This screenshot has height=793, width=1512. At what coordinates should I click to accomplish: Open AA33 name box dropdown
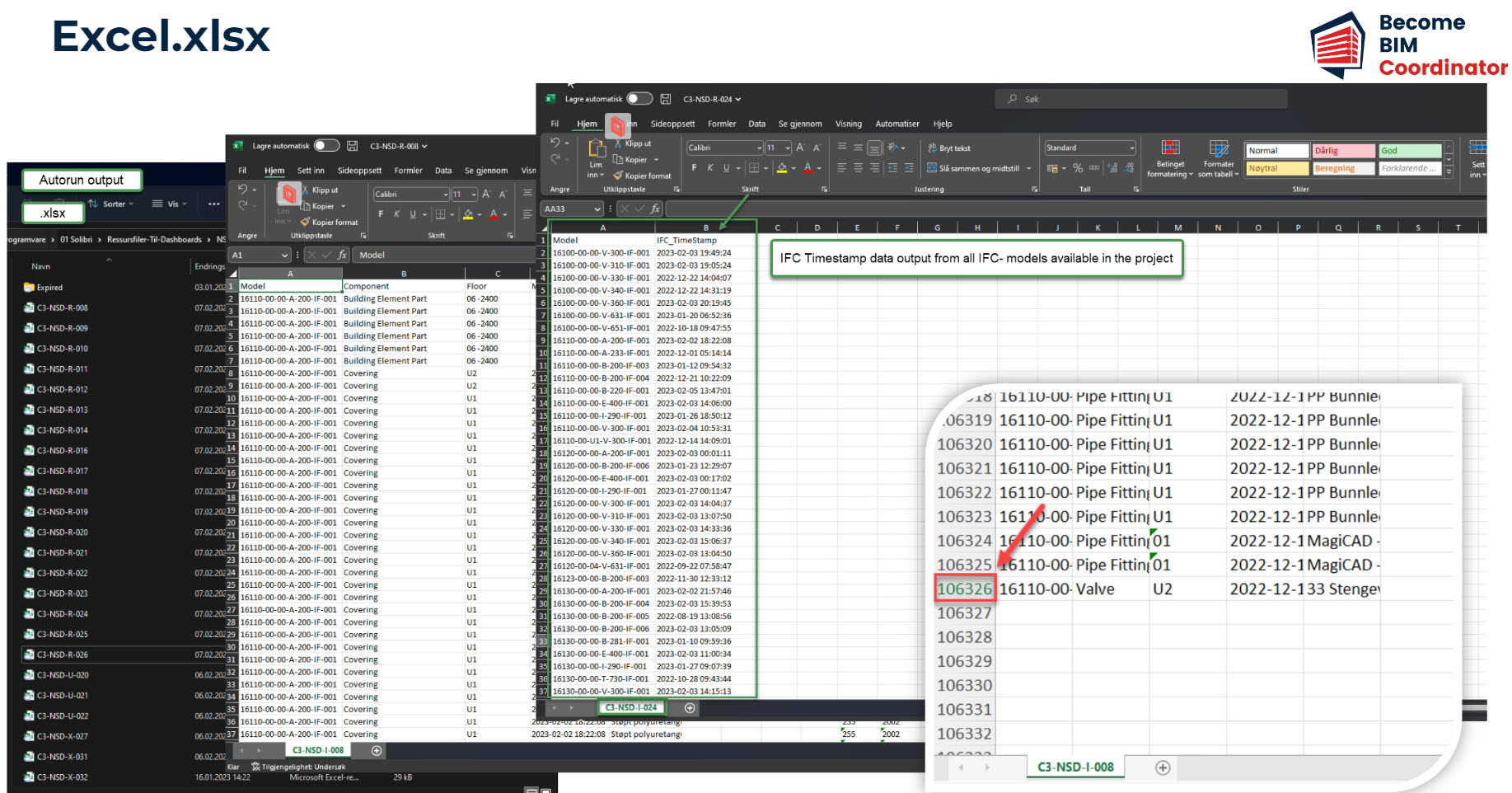coord(597,209)
